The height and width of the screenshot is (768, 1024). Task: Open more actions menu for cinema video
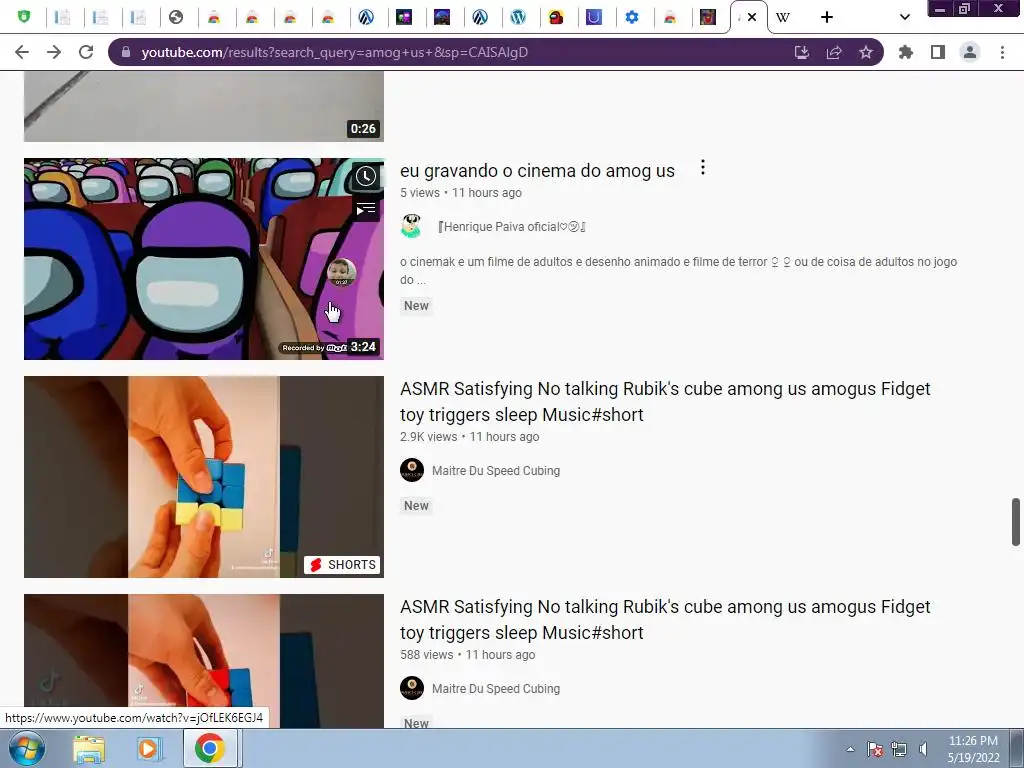coord(703,168)
